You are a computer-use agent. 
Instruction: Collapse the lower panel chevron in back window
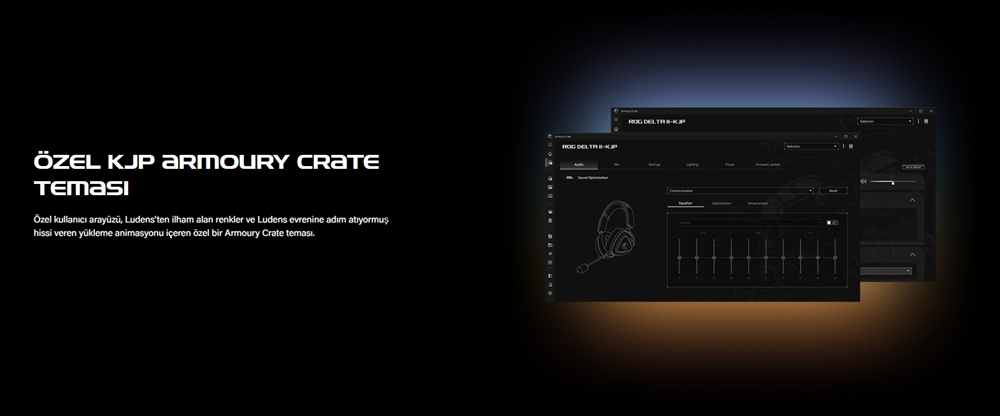[x=912, y=255]
